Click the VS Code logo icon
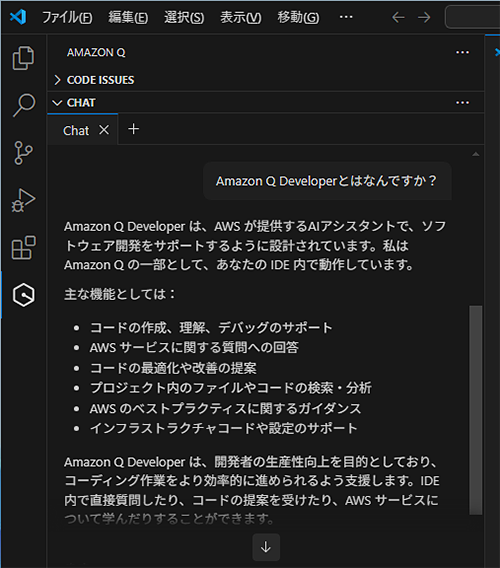The height and width of the screenshot is (568, 500). [18, 17]
